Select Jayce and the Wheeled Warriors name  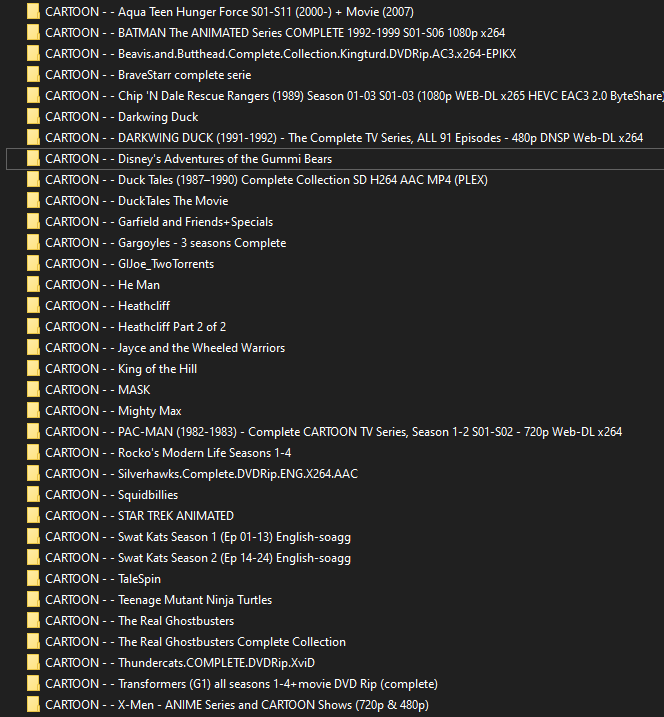(165, 348)
